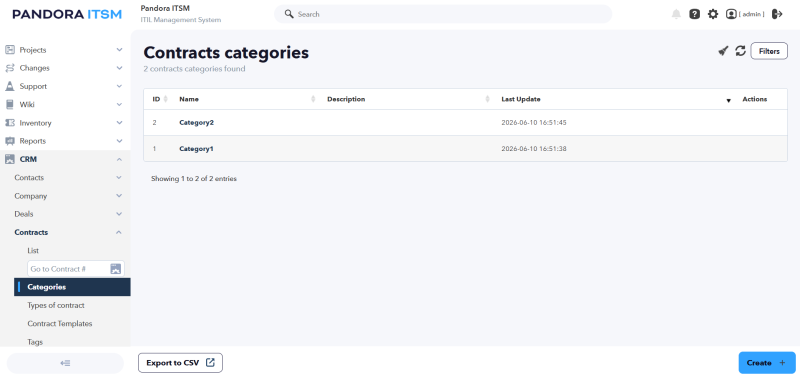Screen dimensions: 800x375
Task: Expand the Changes menu chevron
Action: click(x=119, y=68)
